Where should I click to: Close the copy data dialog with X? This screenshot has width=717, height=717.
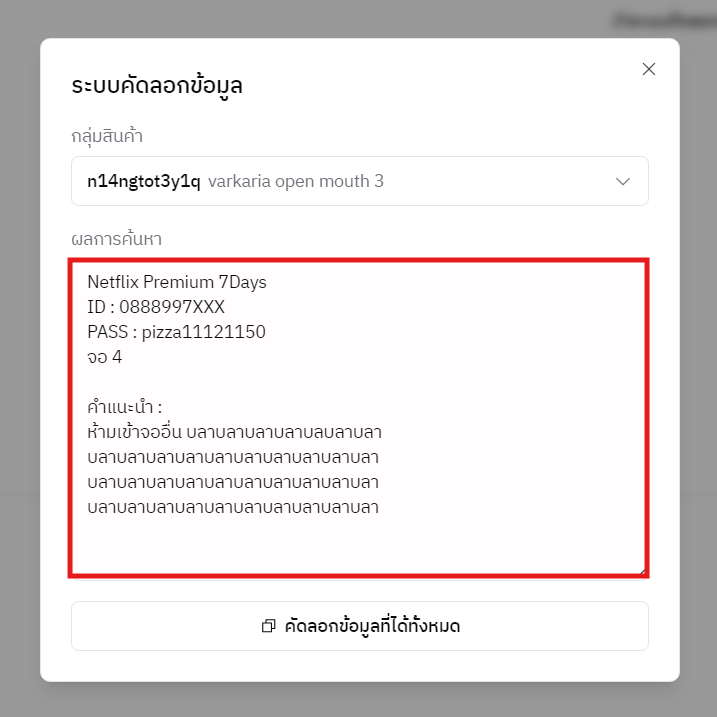pos(648,69)
